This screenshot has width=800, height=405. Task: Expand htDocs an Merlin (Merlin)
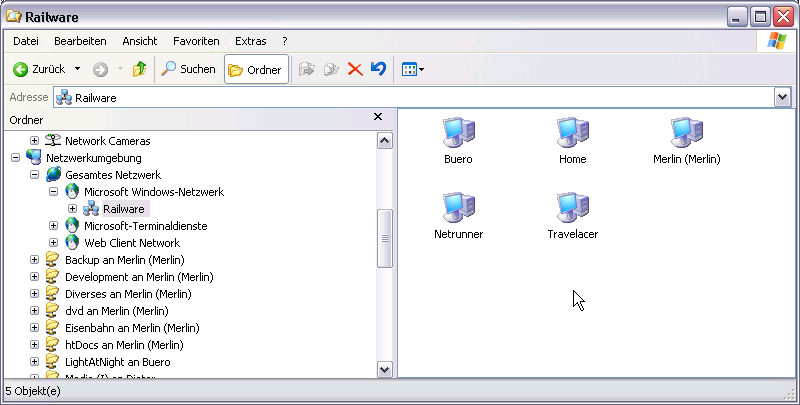[x=34, y=345]
